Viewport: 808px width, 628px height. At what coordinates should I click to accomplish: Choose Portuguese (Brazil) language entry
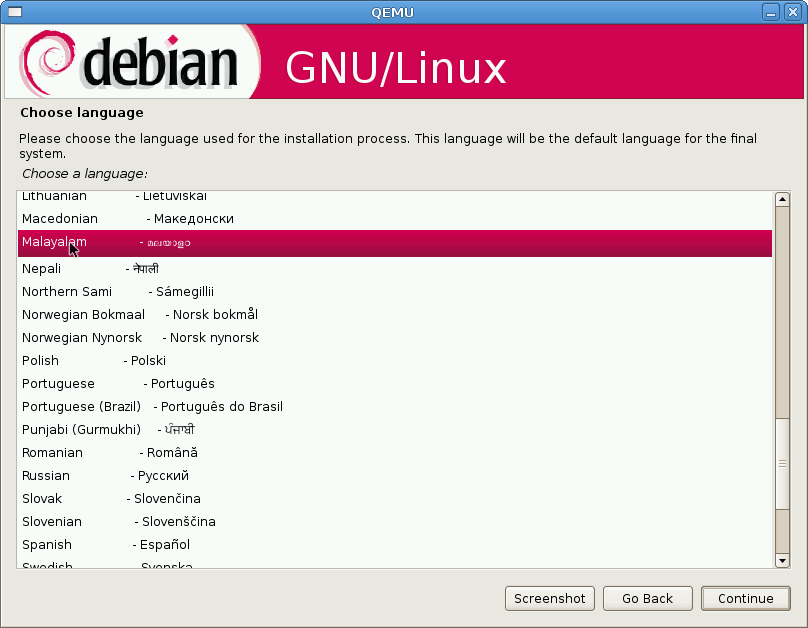coord(81,406)
